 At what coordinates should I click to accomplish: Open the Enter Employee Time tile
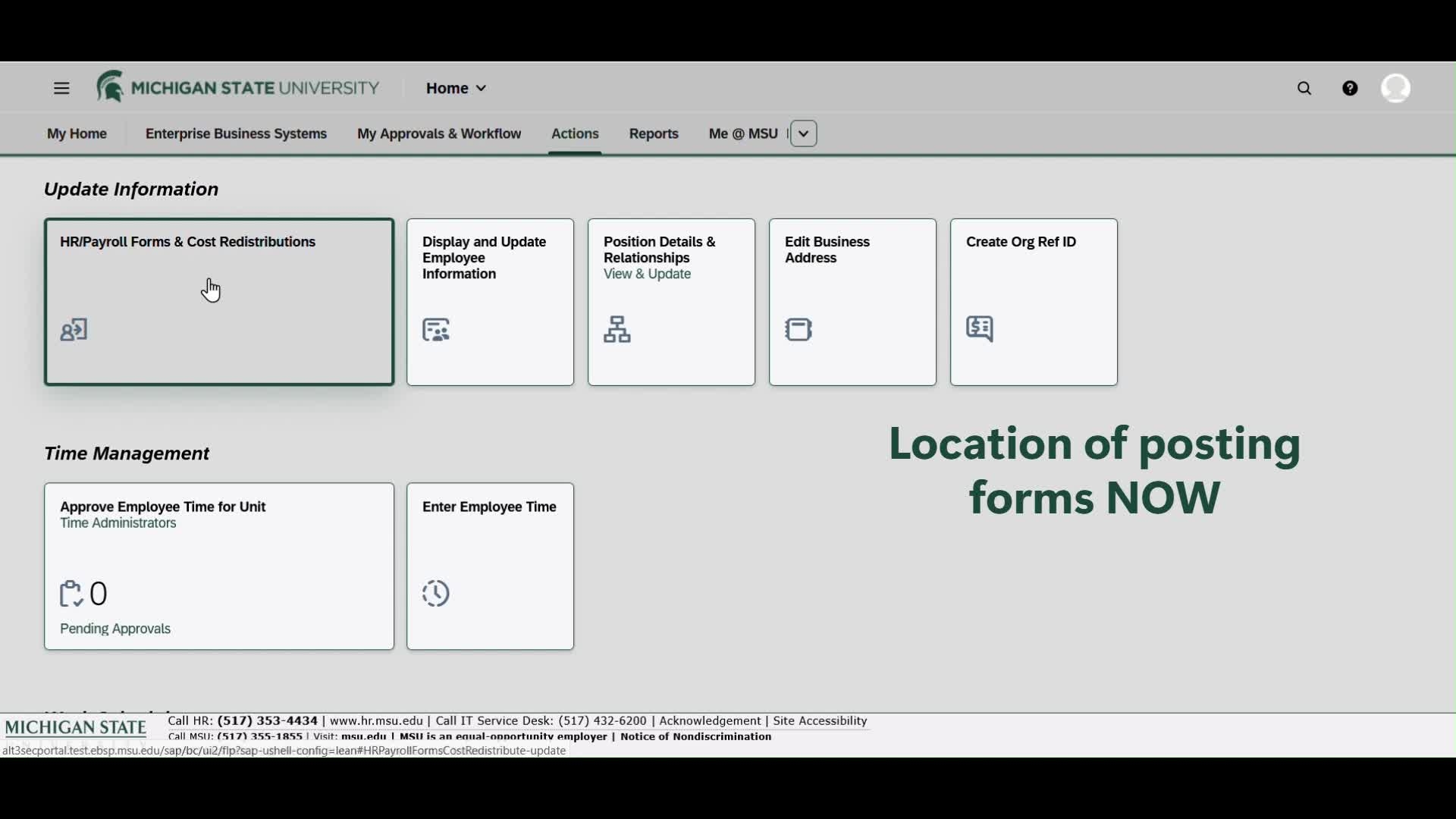click(490, 566)
